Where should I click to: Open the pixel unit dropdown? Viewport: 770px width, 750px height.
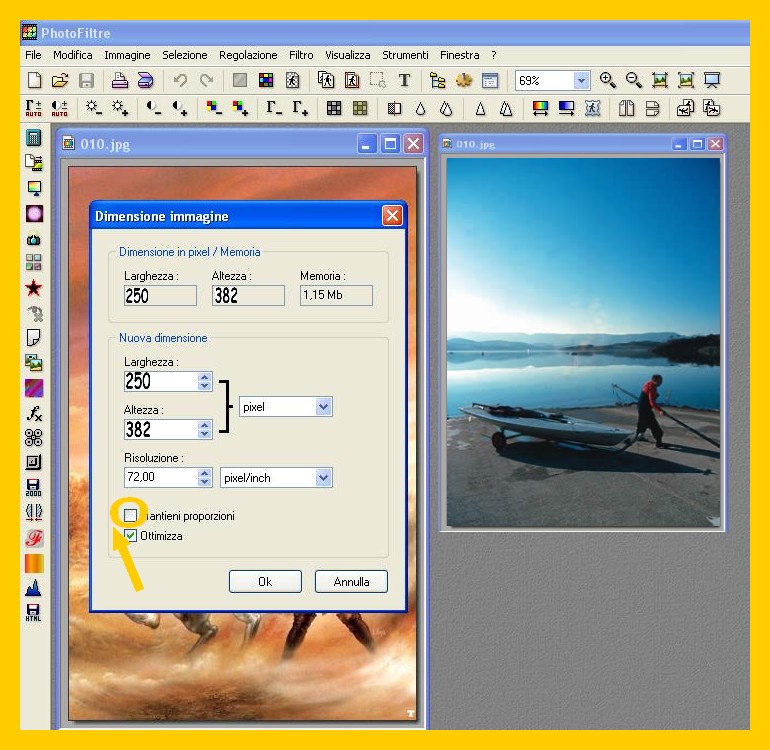pyautogui.click(x=323, y=407)
